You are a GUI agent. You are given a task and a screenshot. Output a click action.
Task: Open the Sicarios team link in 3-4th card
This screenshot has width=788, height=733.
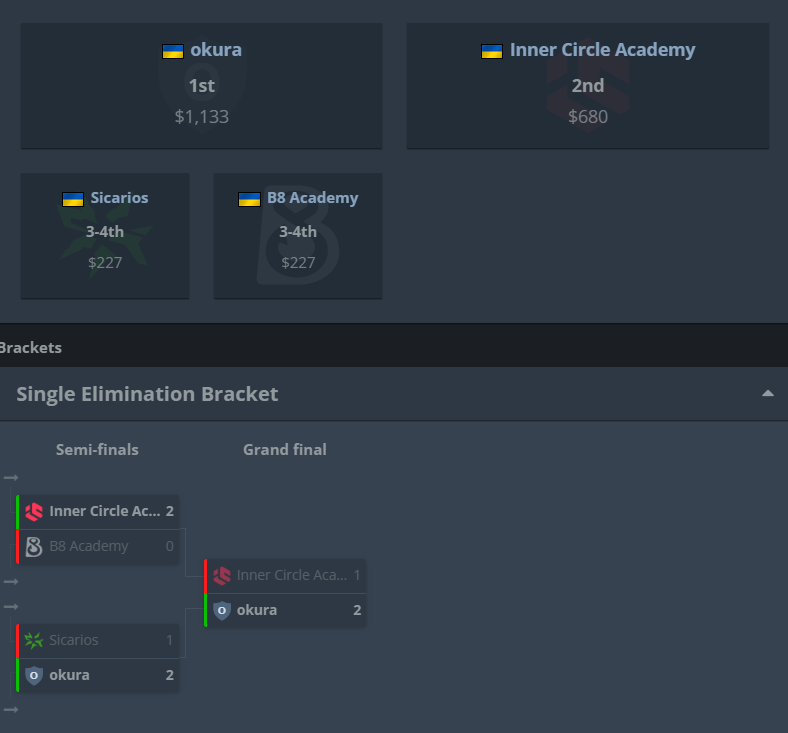(x=119, y=198)
